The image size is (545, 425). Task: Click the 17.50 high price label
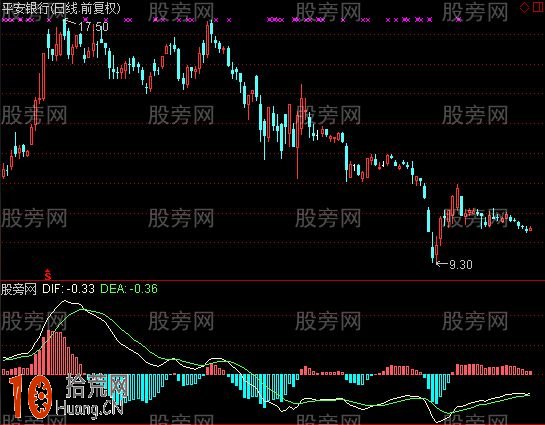click(93, 27)
